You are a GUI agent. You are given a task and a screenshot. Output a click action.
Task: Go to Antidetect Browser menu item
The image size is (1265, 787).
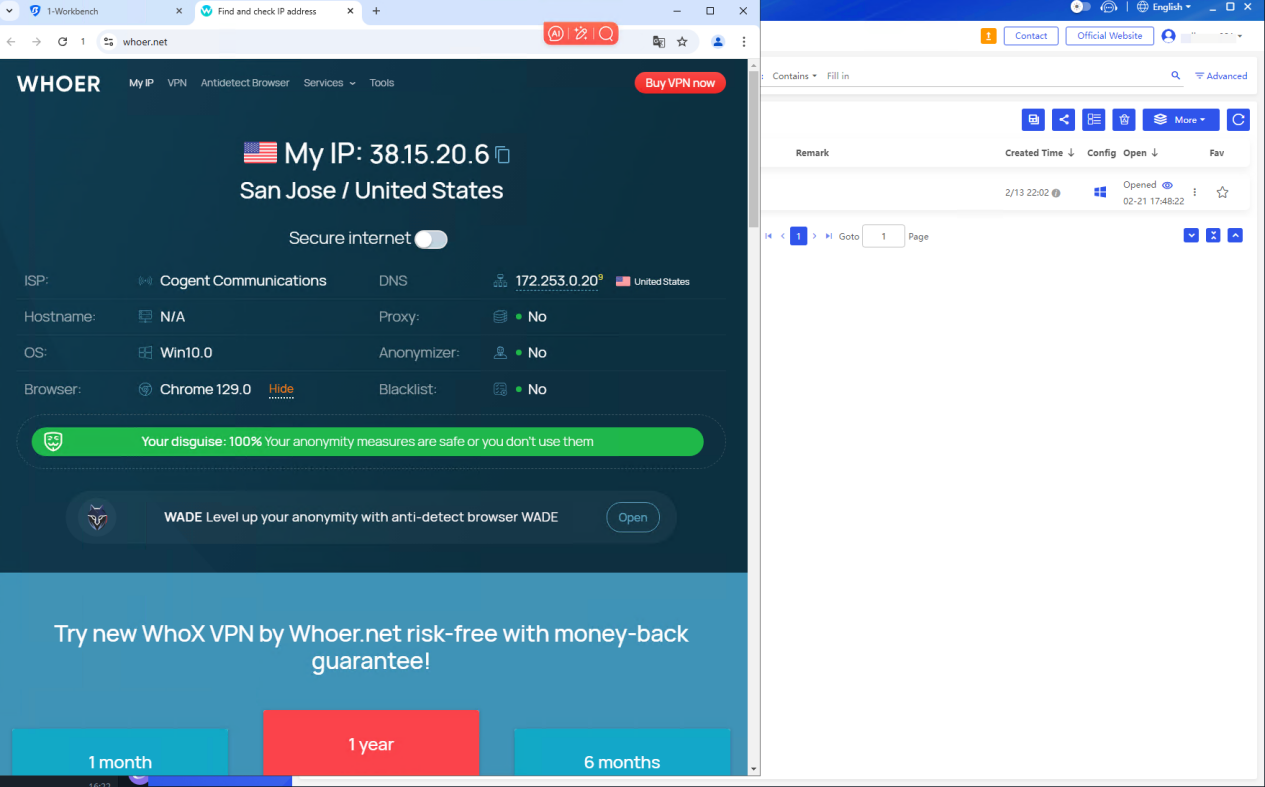coord(245,83)
